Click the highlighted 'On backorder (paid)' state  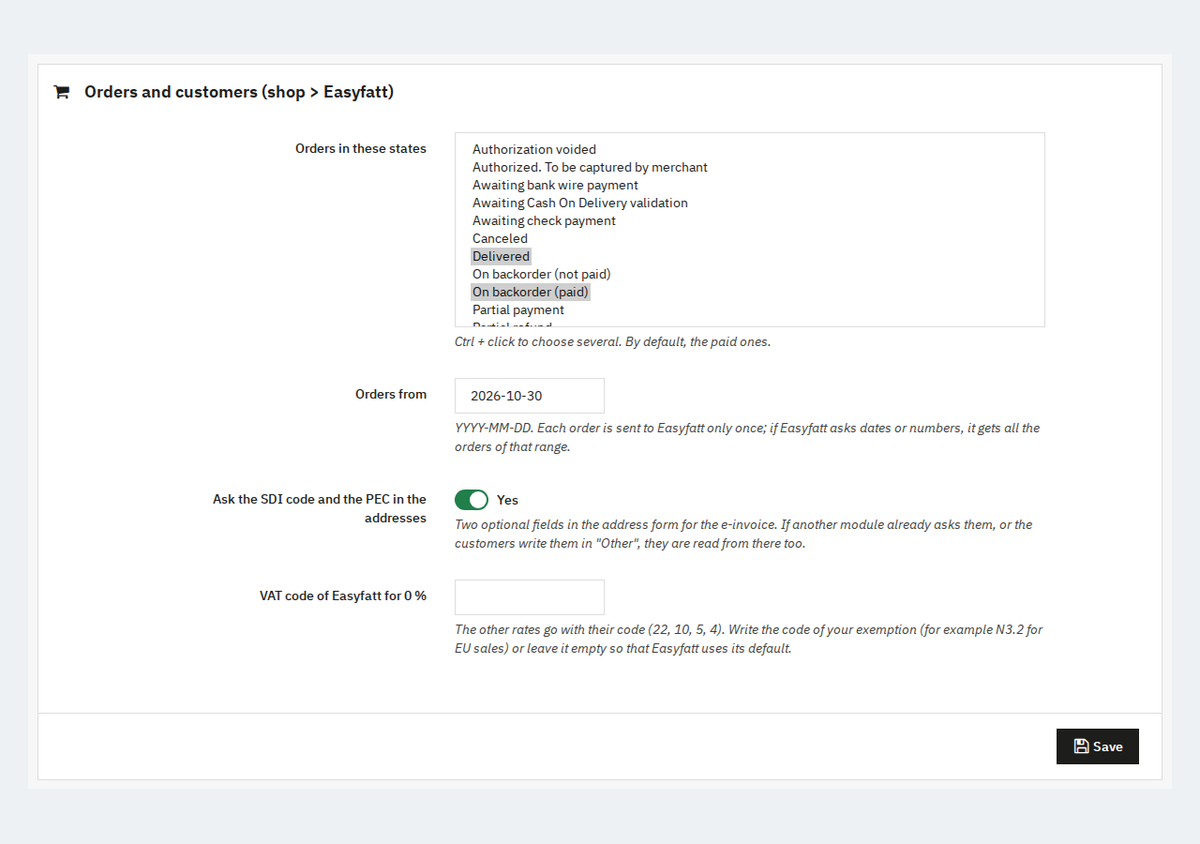tap(531, 293)
